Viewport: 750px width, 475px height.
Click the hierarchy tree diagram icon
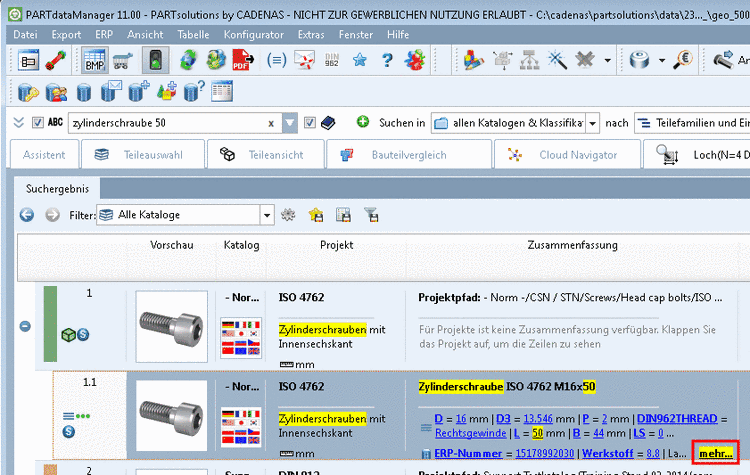click(529, 61)
